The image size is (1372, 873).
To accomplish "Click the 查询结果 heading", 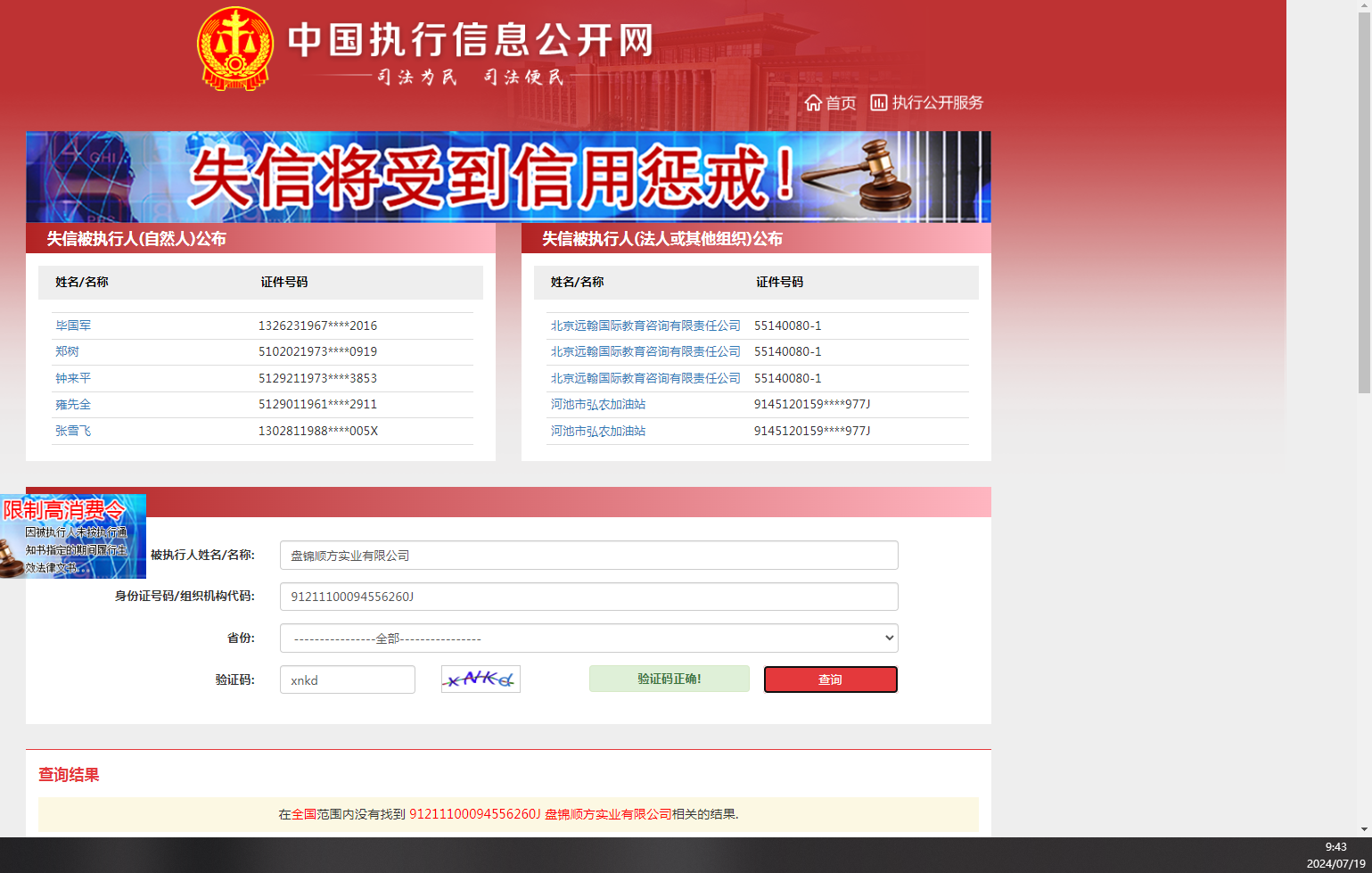I will pyautogui.click(x=69, y=775).
